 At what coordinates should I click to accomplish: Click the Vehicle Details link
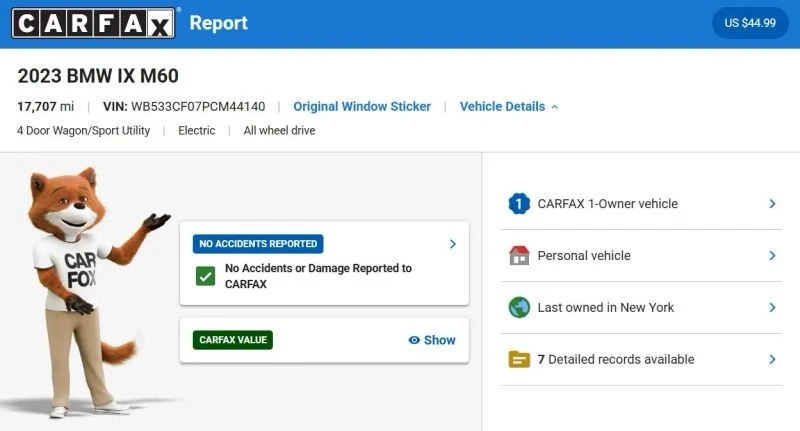click(x=502, y=107)
